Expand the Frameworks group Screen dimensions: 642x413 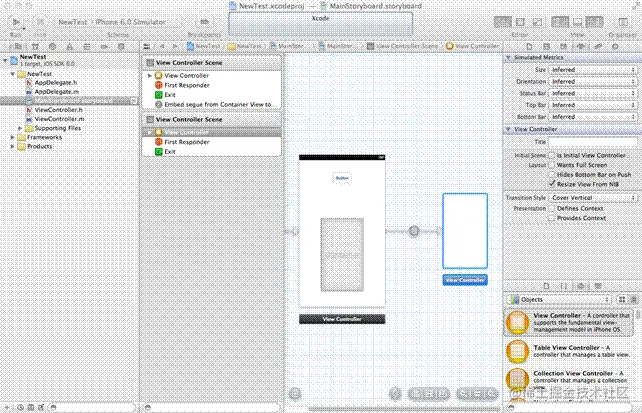(12, 138)
